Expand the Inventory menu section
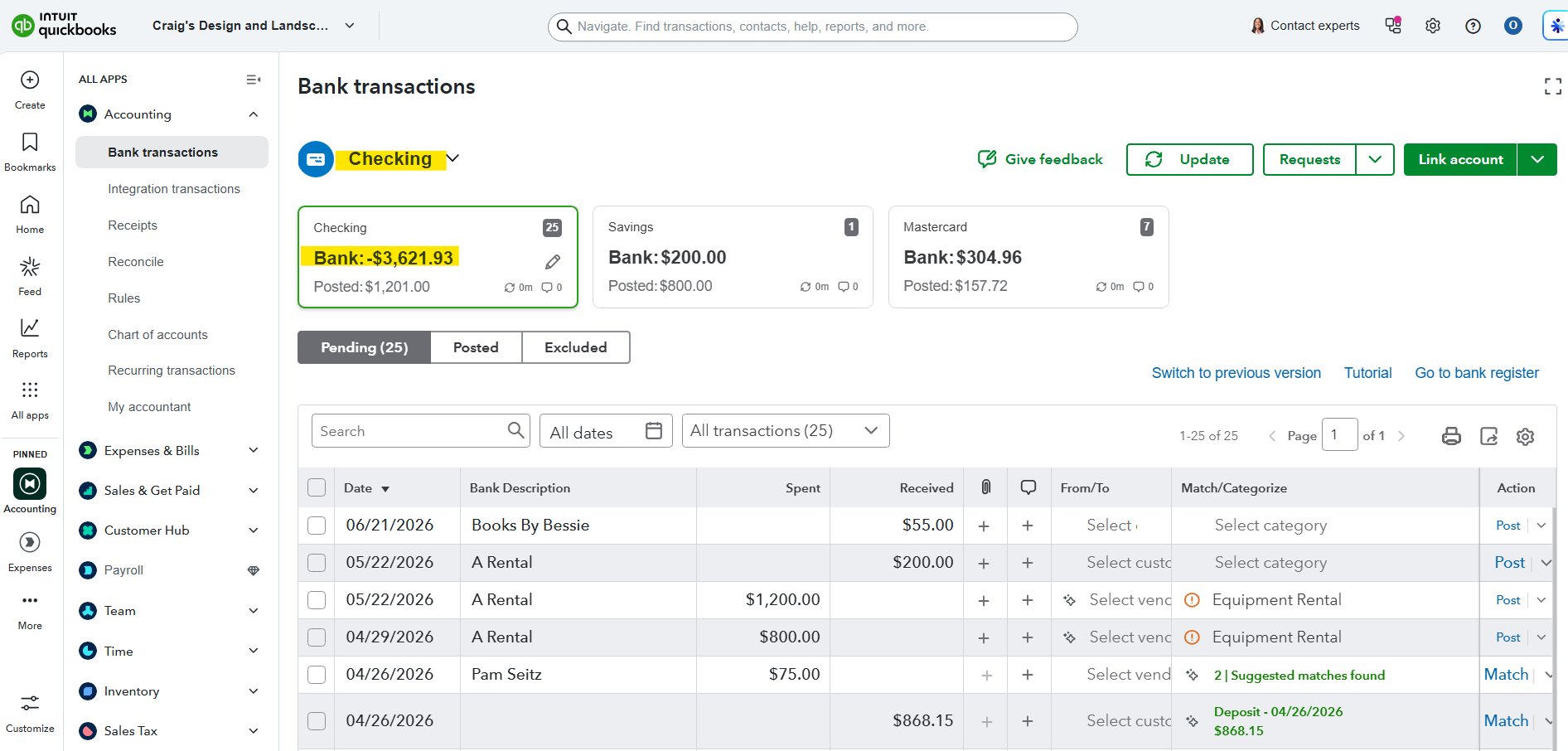Image resolution: width=1568 pixels, height=751 pixels. click(x=254, y=691)
